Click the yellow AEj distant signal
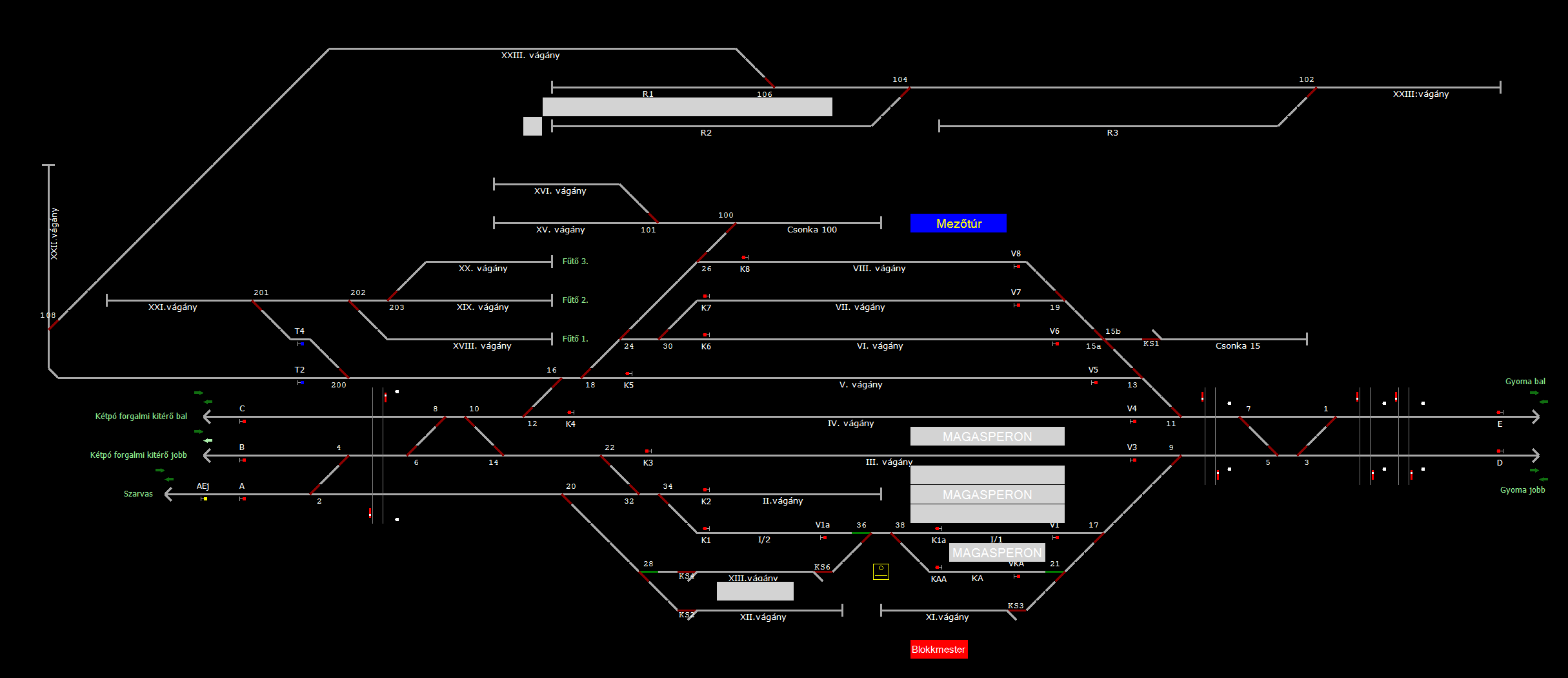The height and width of the screenshot is (678, 1568). tap(204, 498)
